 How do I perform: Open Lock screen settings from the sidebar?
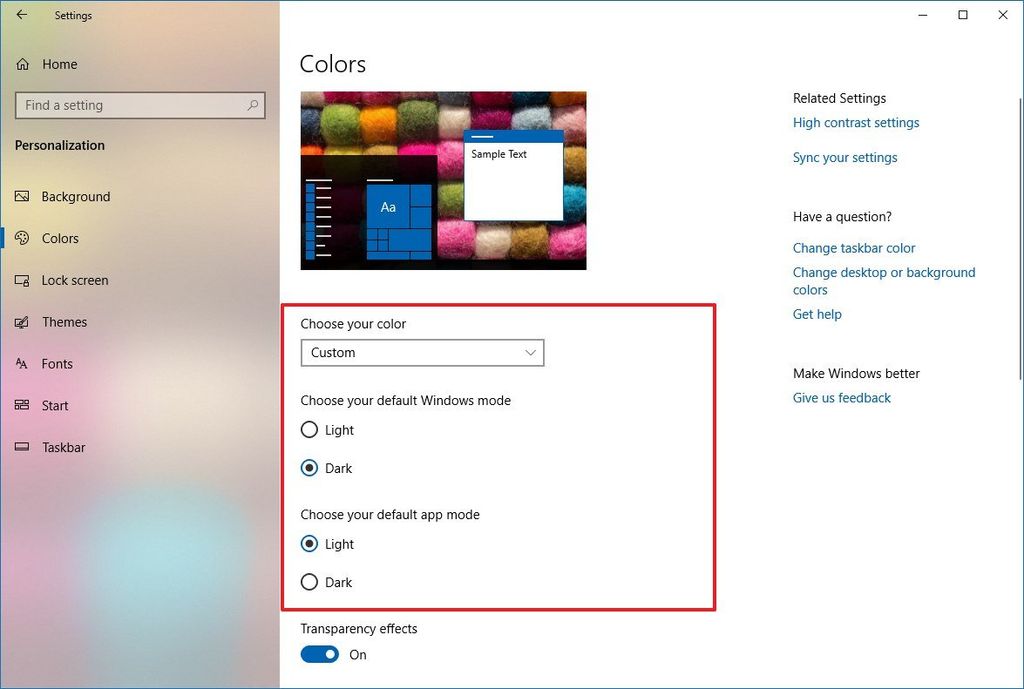[x=23, y=280]
